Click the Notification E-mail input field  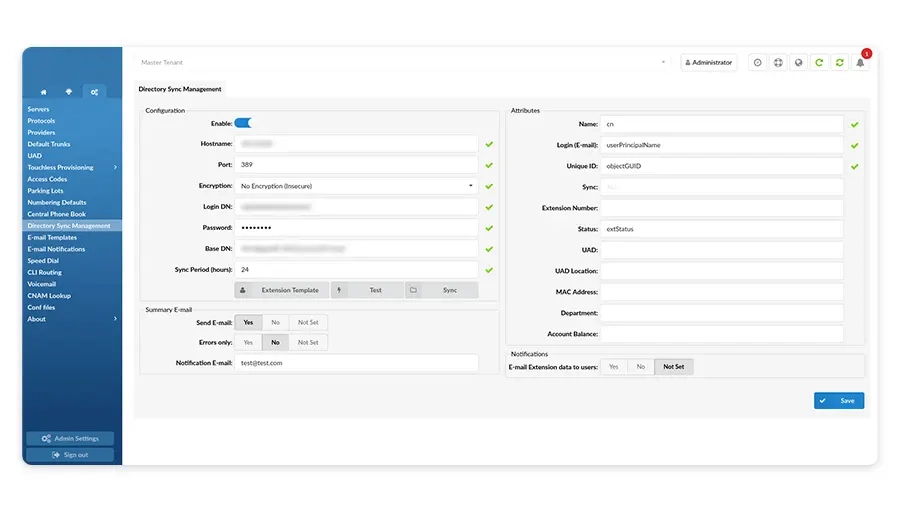point(365,363)
